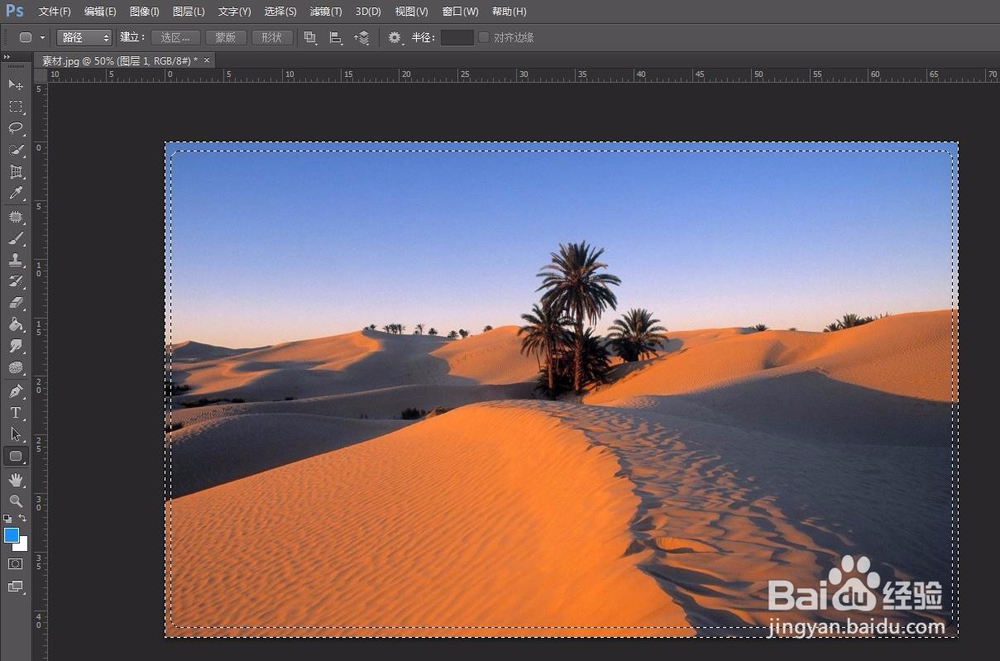Click the 形状 button
Viewport: 1000px width, 661px height.
(272, 38)
